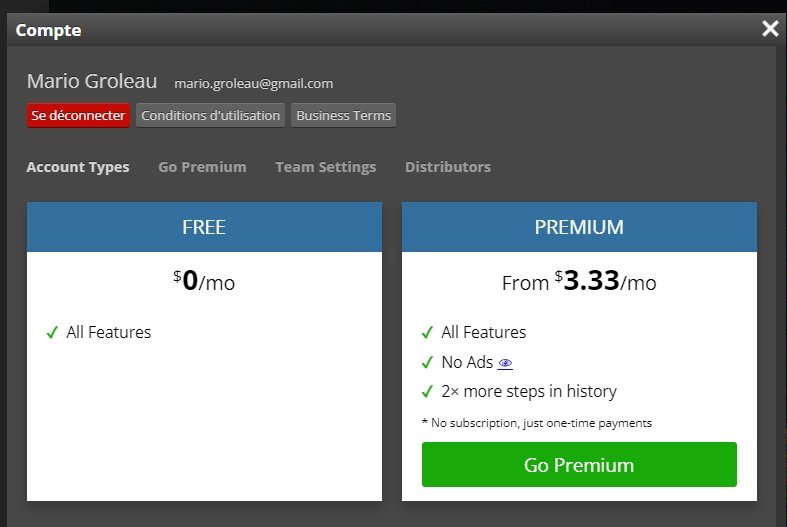Open Conditions d'utilisation

[210, 115]
